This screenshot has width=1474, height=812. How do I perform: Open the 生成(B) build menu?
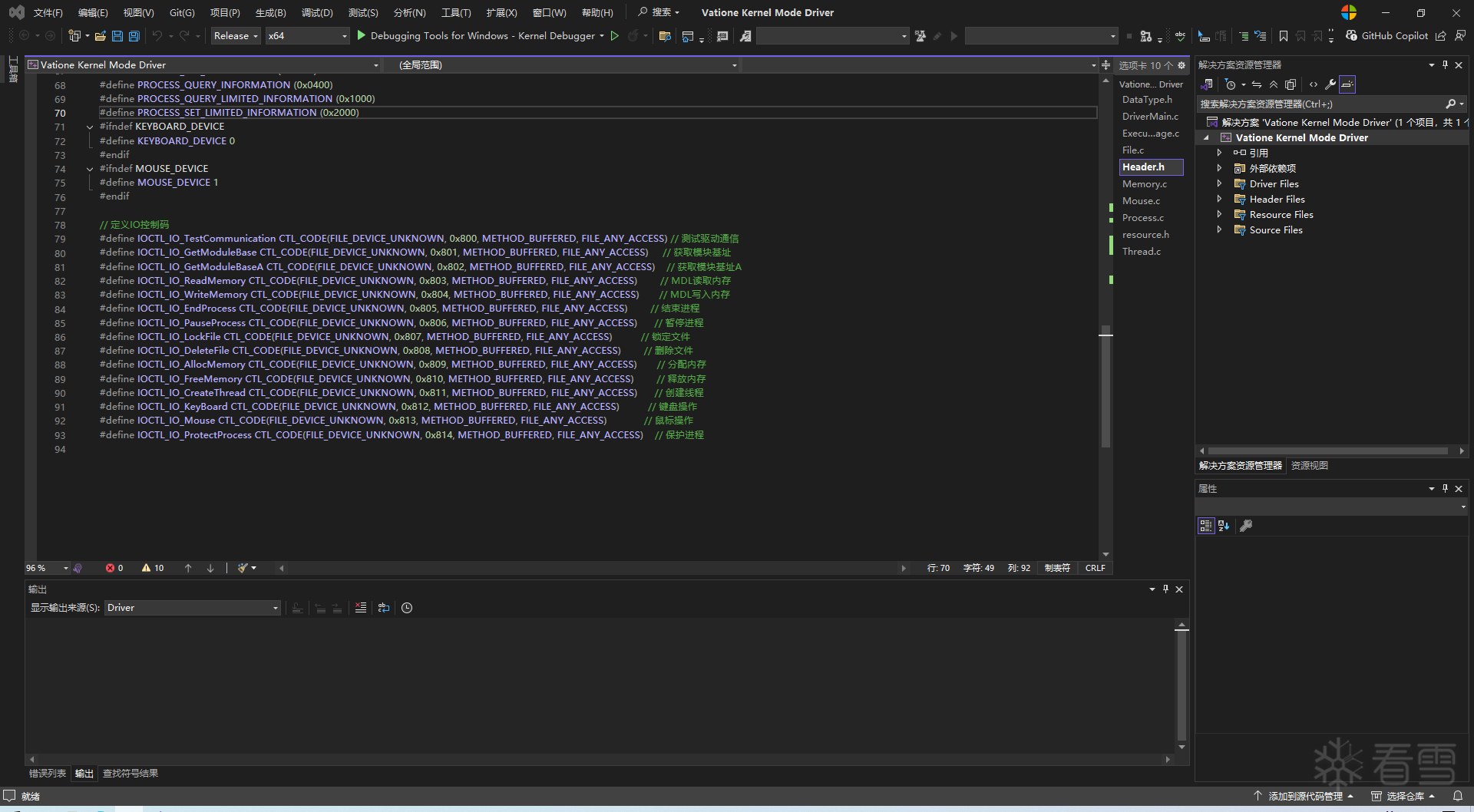tap(270, 12)
